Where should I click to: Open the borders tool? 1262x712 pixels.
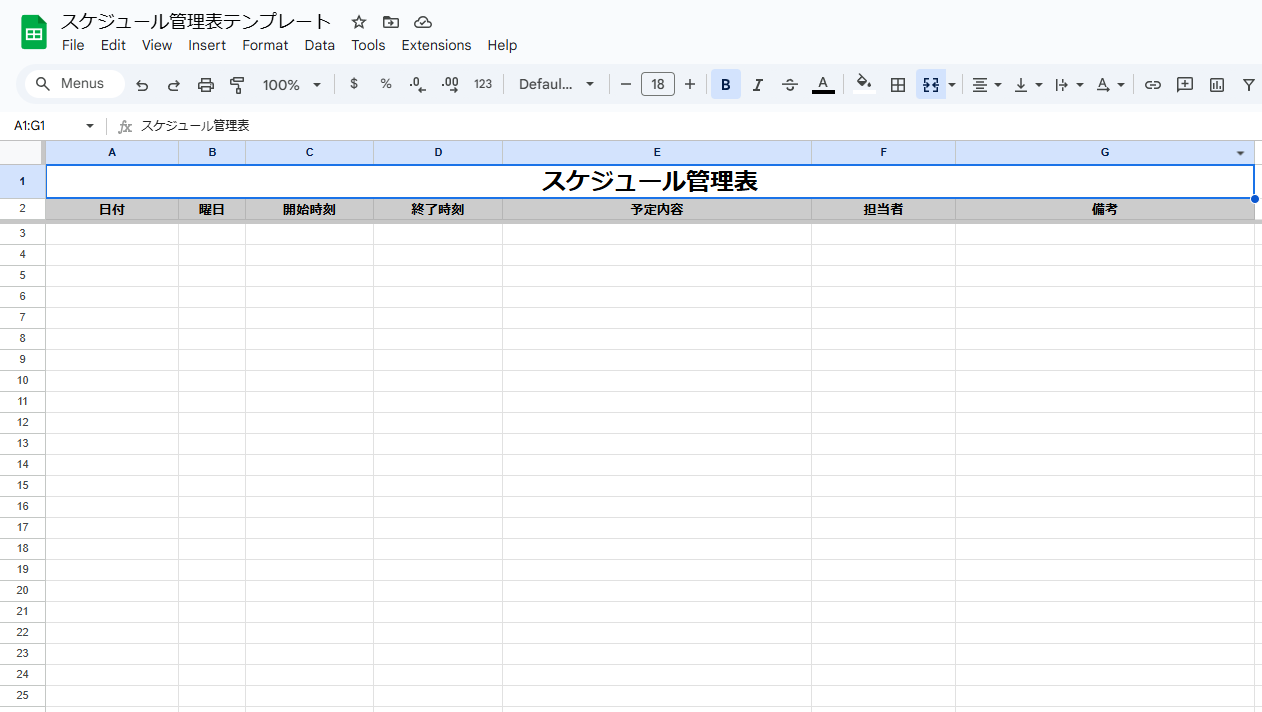898,85
